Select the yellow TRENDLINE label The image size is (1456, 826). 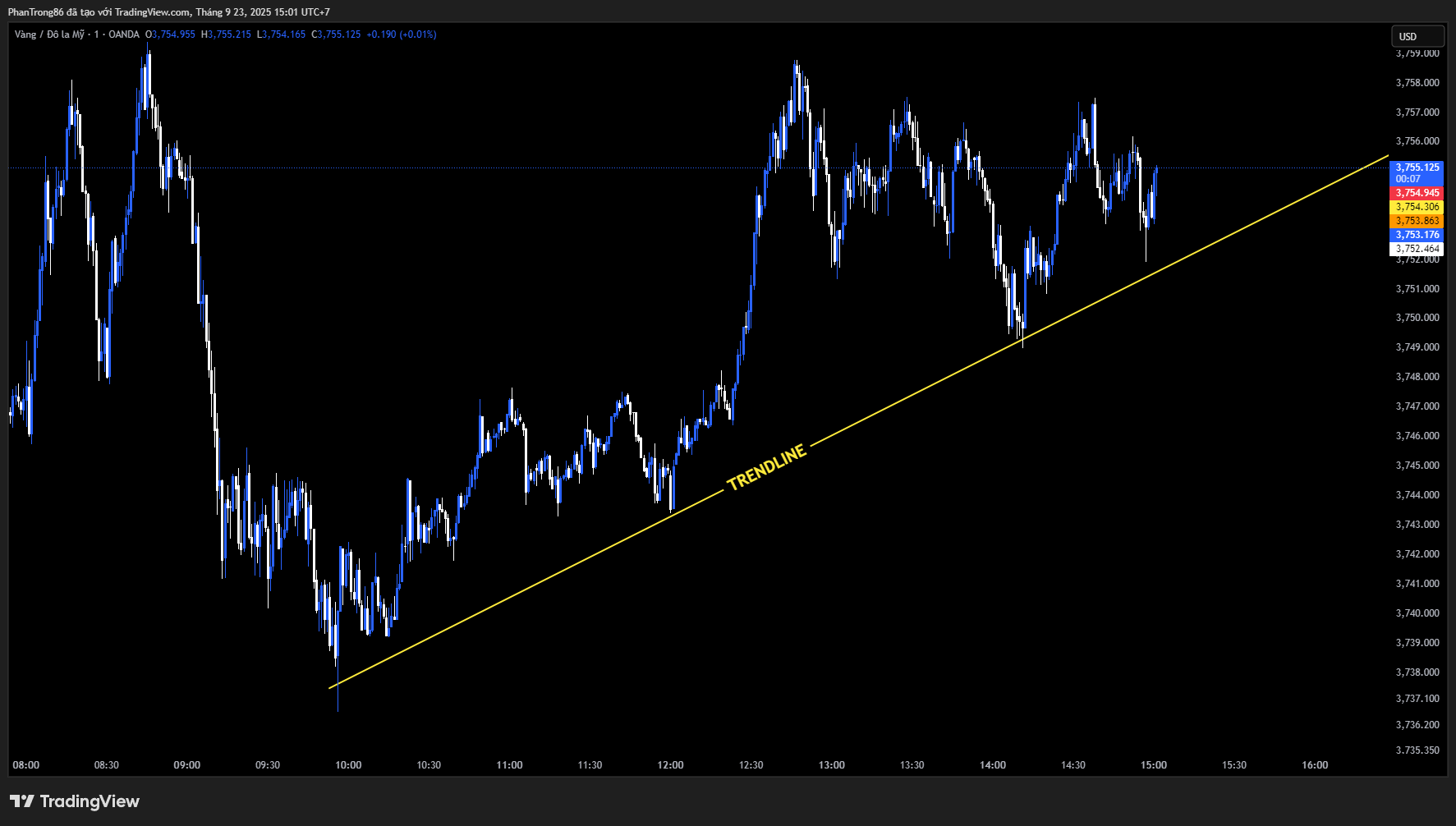(x=766, y=468)
